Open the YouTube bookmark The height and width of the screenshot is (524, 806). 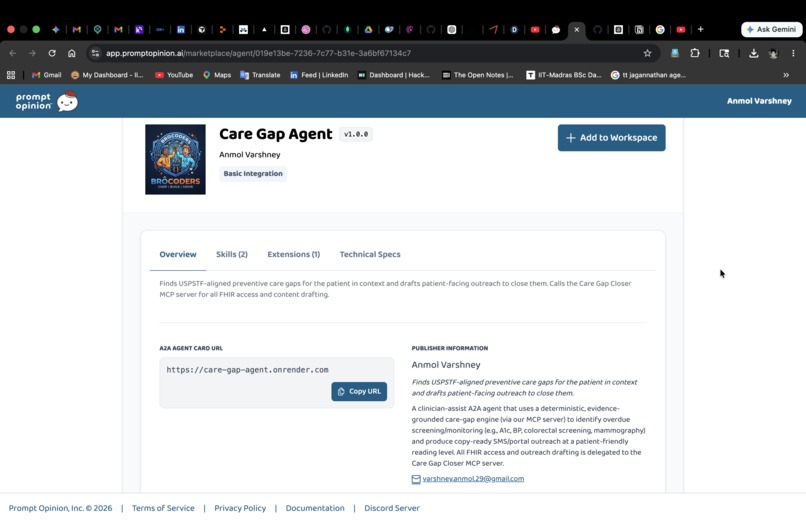click(174, 75)
